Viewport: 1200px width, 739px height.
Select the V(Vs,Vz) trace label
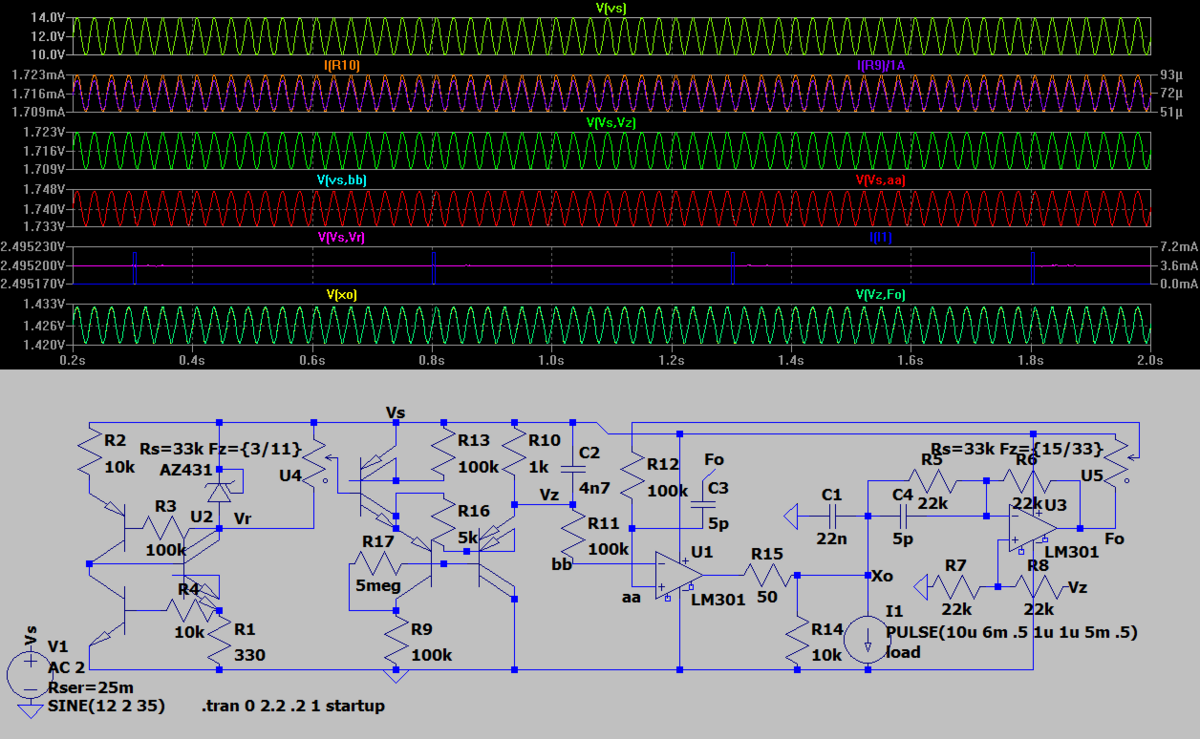click(x=611, y=123)
